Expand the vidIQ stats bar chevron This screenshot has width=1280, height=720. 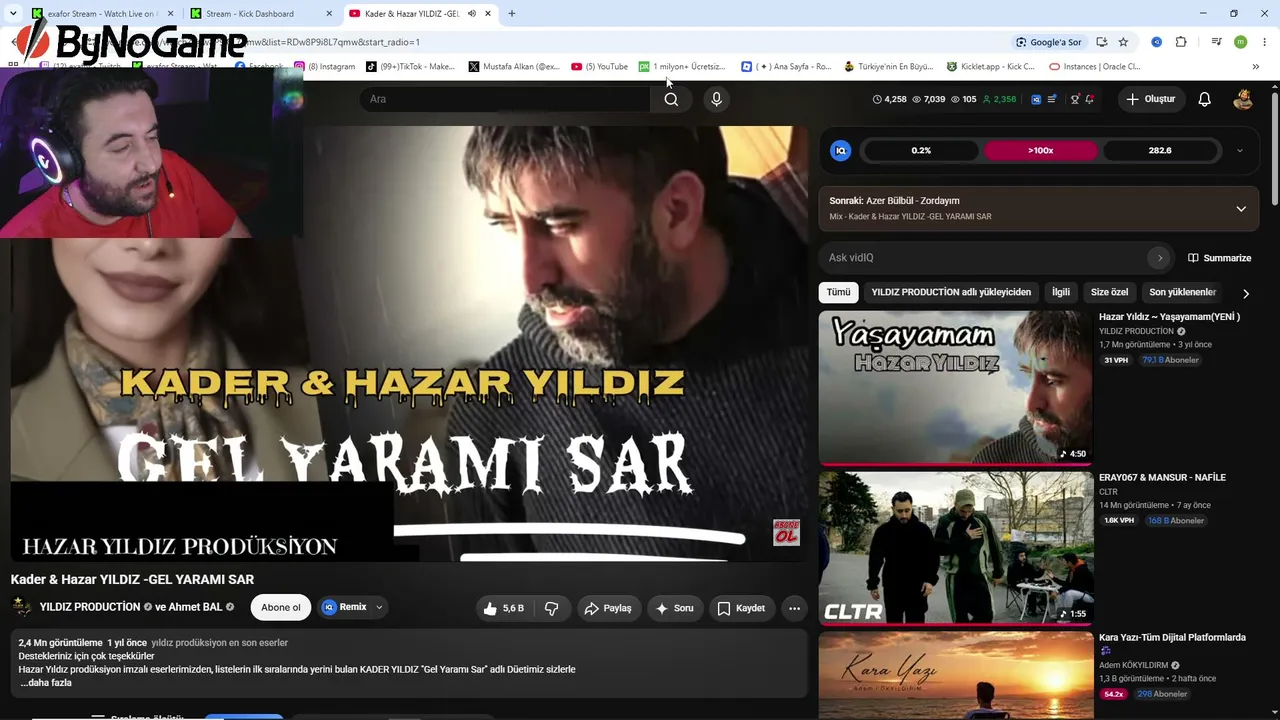1240,150
